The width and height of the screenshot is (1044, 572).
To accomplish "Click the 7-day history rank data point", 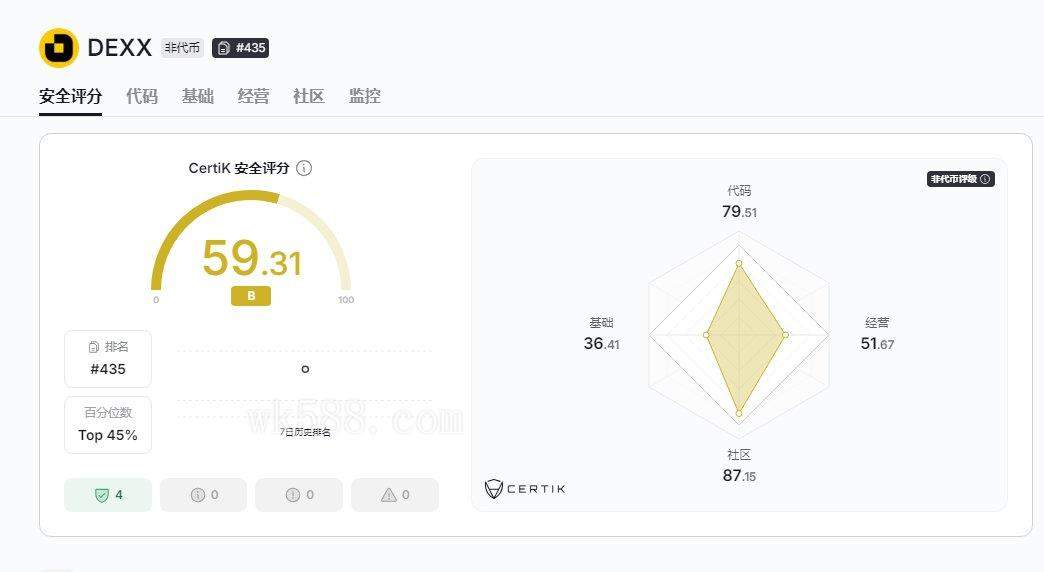I will click(x=305, y=369).
